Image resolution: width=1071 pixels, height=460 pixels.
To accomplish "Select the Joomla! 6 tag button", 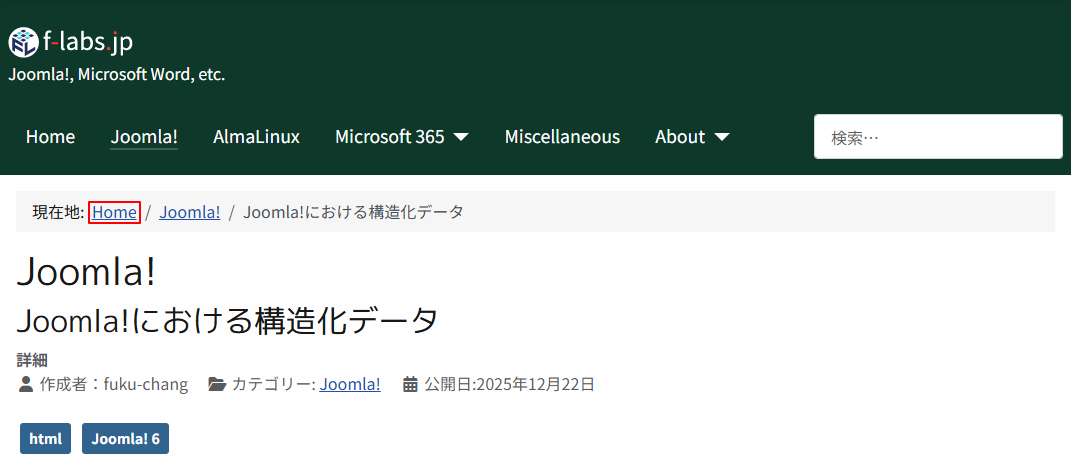I will [125, 439].
